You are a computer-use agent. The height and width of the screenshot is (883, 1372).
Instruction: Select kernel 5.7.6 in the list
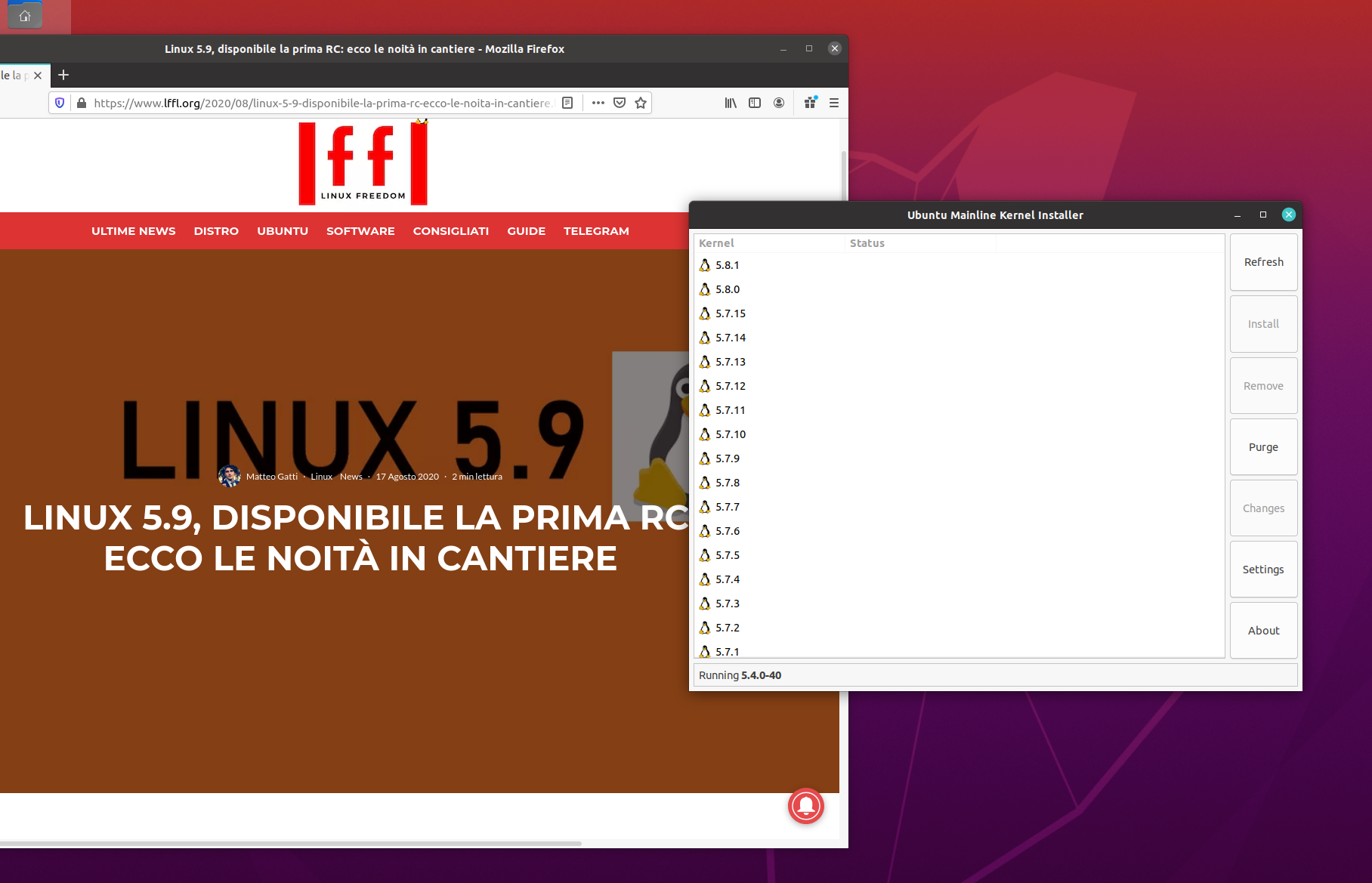pos(959,531)
